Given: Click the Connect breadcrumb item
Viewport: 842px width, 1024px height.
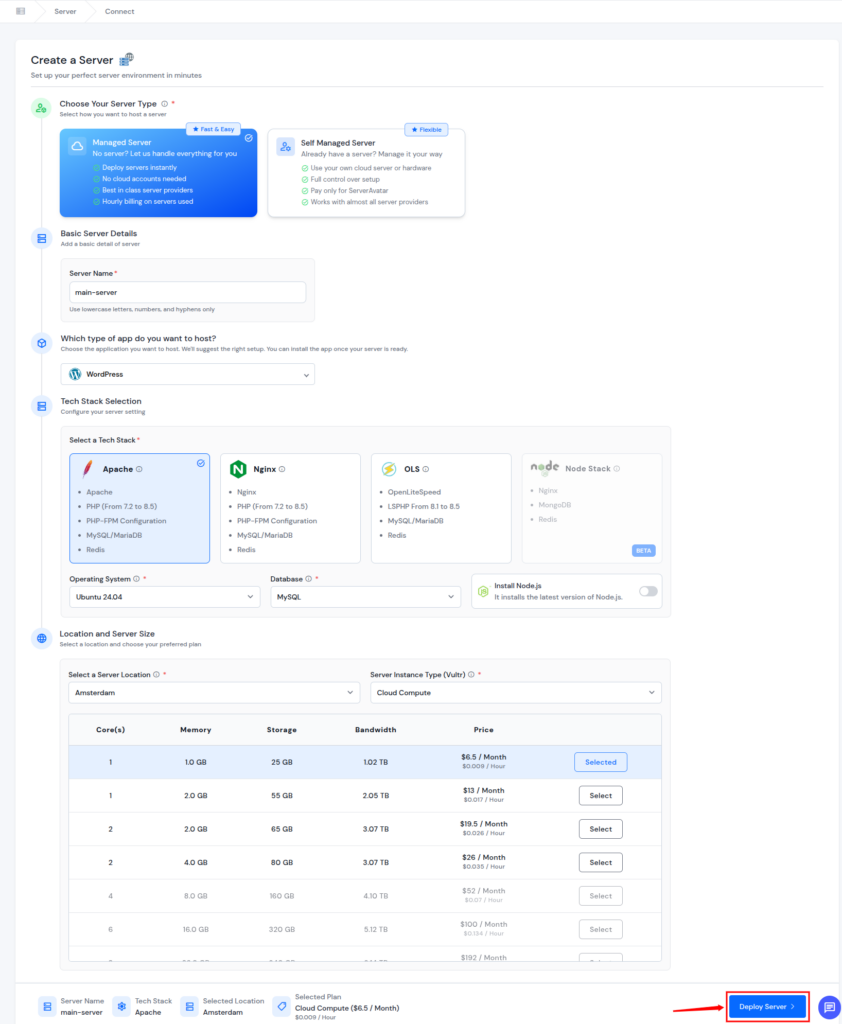Looking at the screenshot, I should pos(119,11).
